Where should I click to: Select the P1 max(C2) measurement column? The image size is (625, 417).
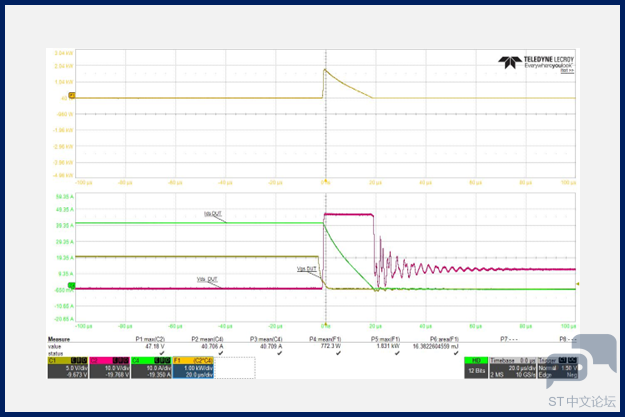click(150, 339)
